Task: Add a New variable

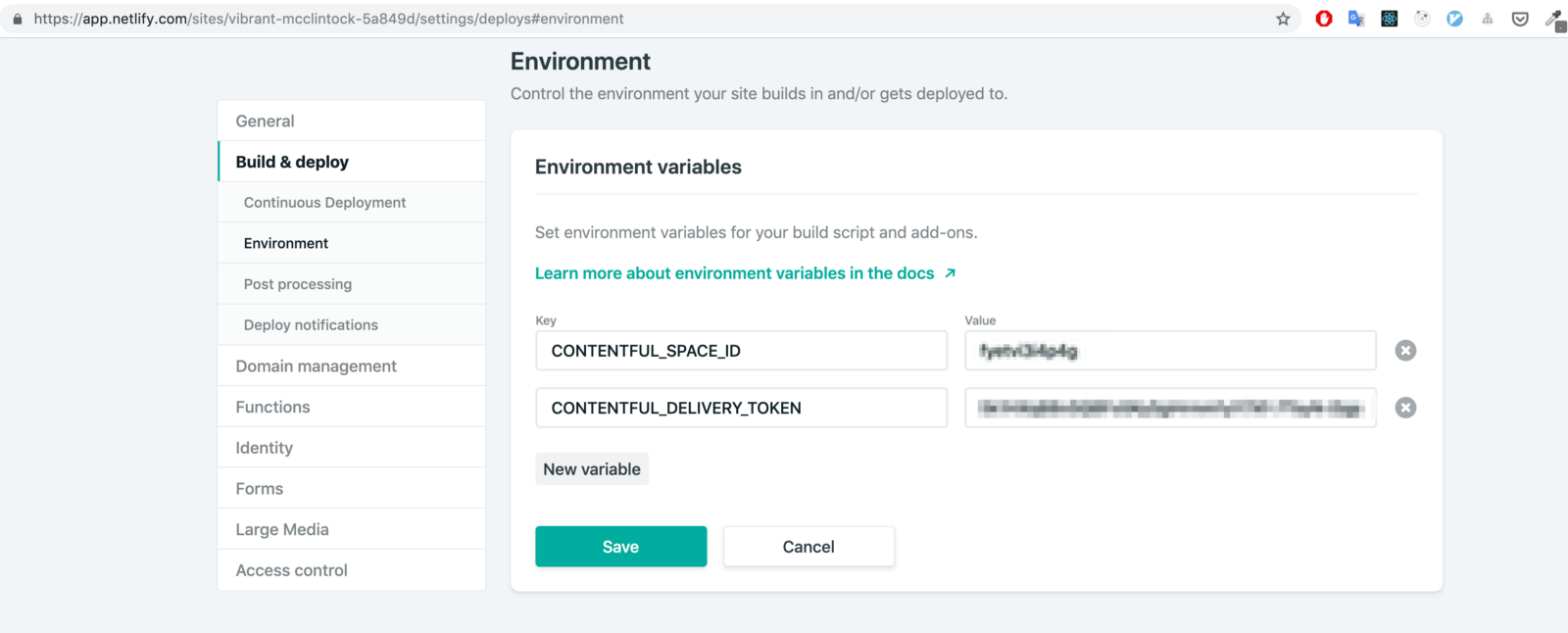Action: point(592,469)
